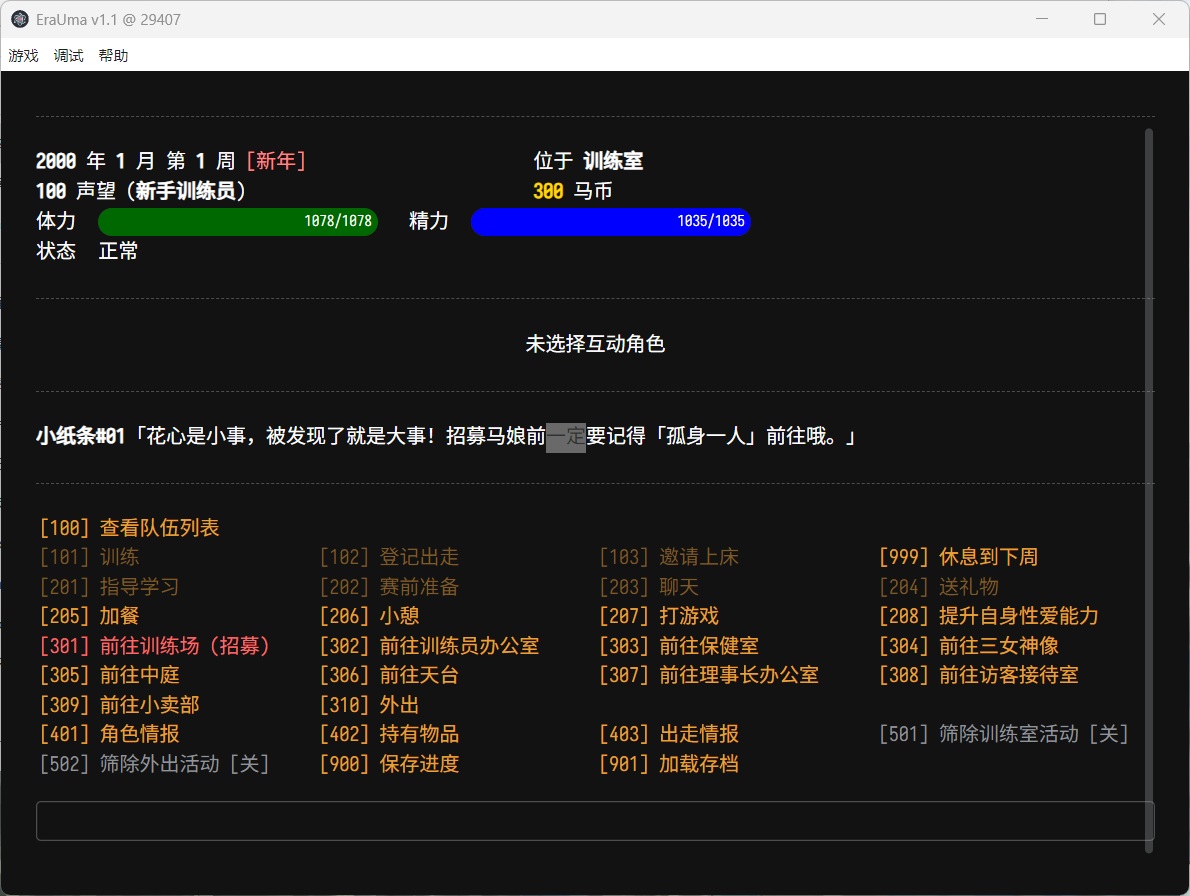Click [901] 加载存档 to load
This screenshot has height=896, width=1190.
(668, 764)
